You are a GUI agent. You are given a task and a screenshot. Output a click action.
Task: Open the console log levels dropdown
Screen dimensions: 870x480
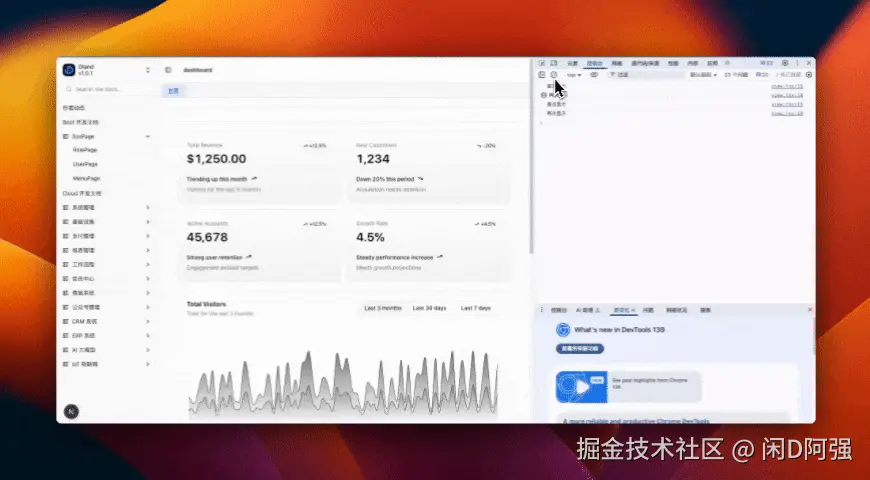click(x=703, y=74)
